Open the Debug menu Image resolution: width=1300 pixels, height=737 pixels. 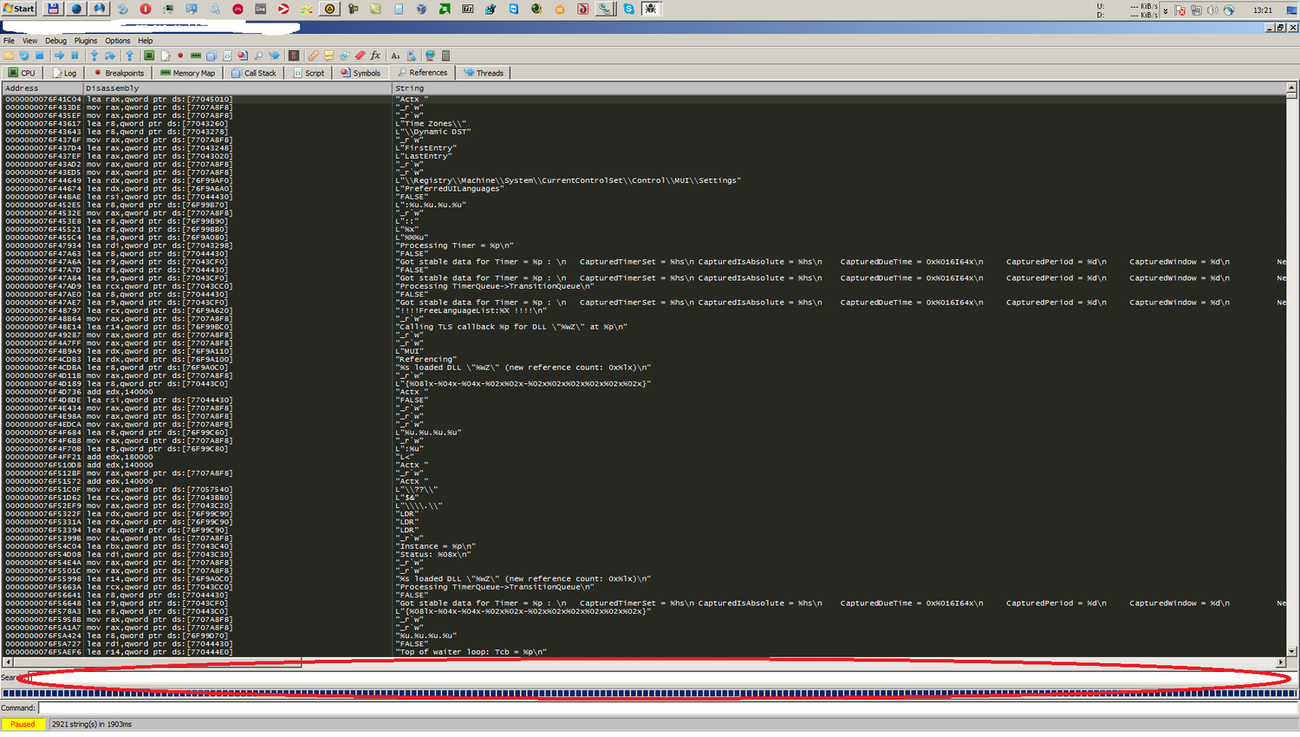tap(55, 41)
